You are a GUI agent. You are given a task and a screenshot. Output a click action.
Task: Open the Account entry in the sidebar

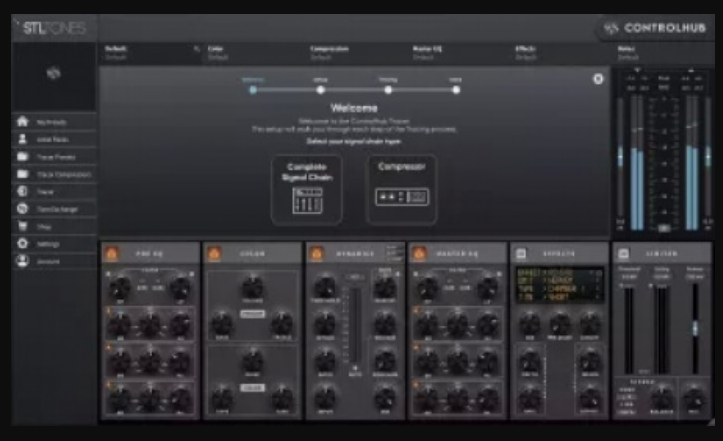(x=54, y=261)
